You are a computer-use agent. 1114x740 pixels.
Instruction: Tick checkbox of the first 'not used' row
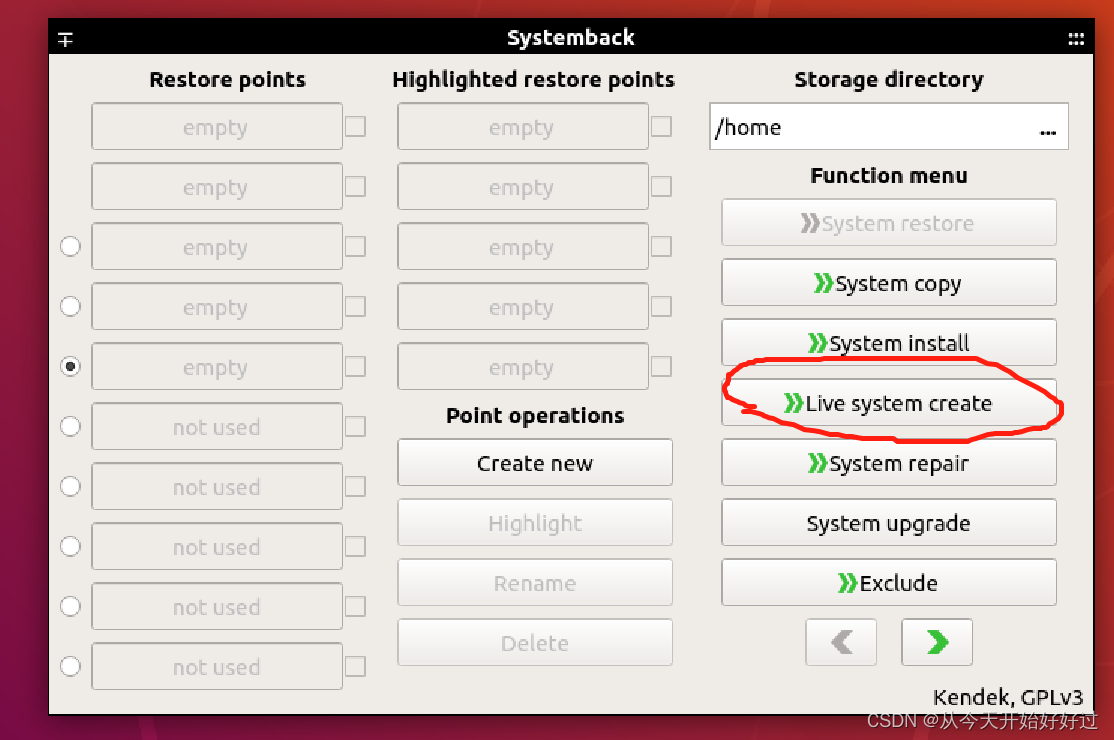[355, 426]
